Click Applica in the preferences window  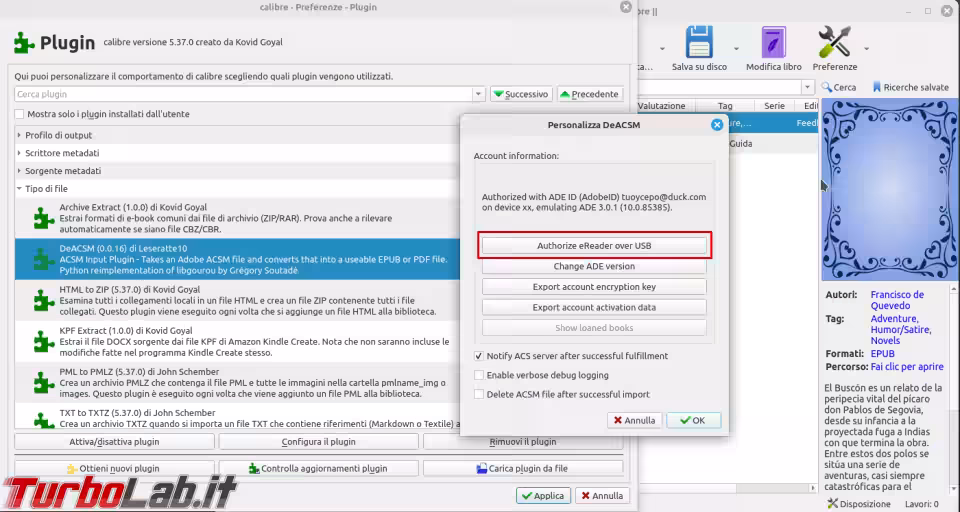coord(544,495)
